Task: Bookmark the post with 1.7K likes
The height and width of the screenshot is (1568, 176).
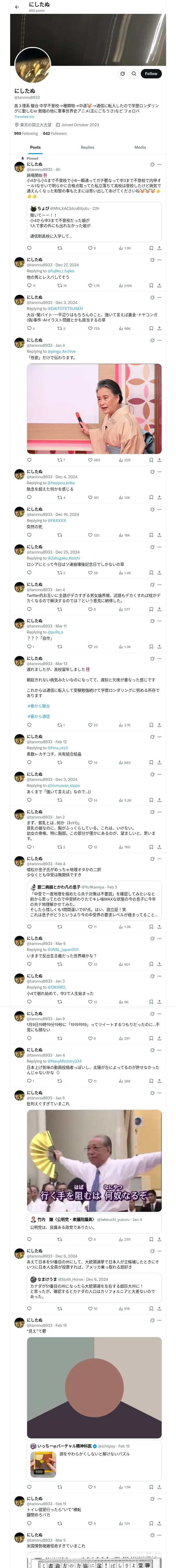Action: click(151, 285)
